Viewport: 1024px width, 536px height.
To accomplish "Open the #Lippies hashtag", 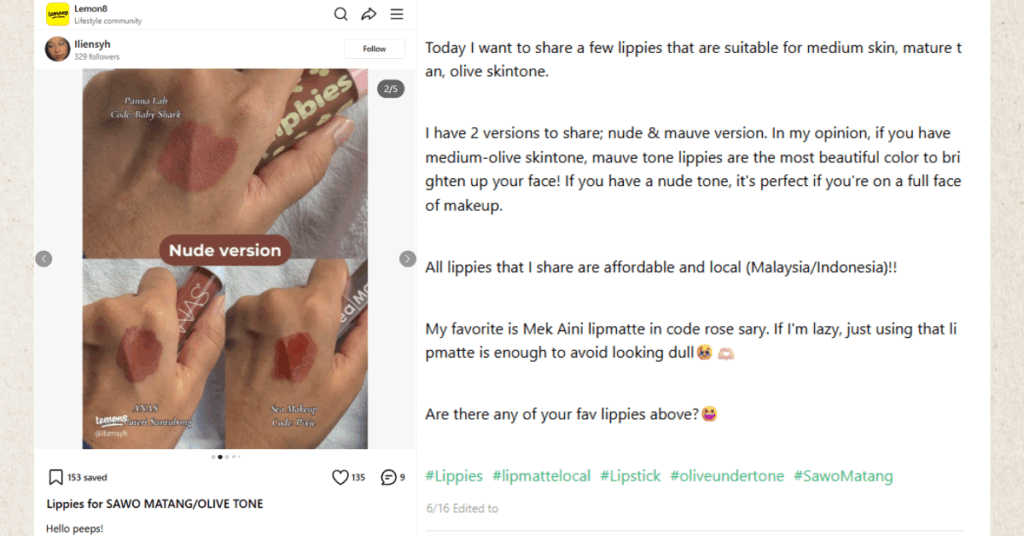I will coord(454,476).
